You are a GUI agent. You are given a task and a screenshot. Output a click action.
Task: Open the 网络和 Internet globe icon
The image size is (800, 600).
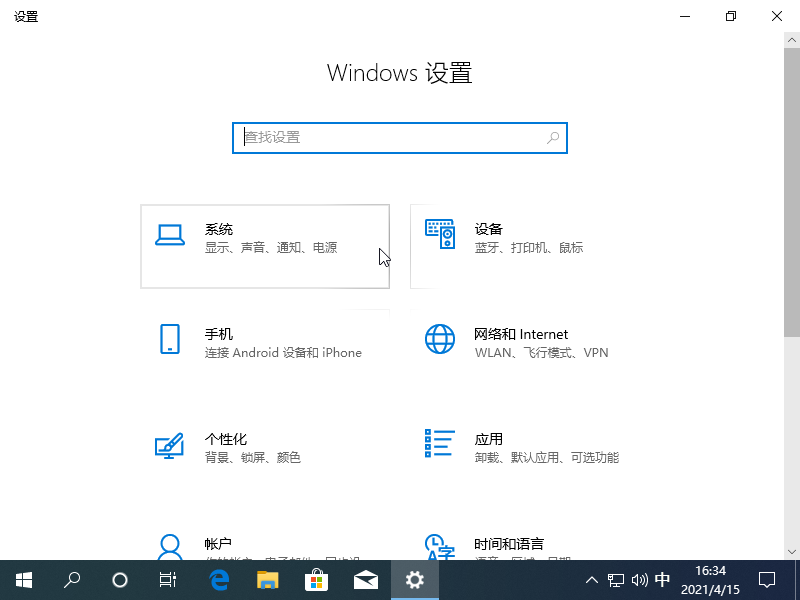[x=440, y=339]
